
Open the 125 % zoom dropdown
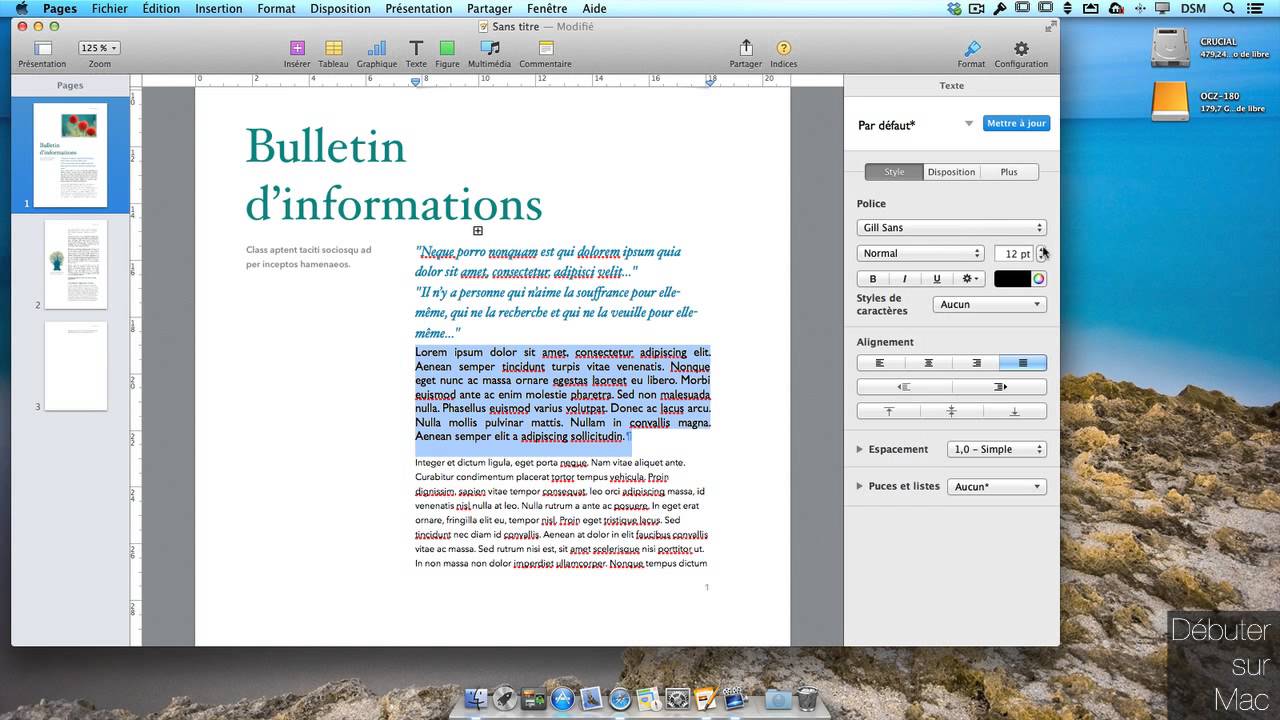(x=100, y=48)
